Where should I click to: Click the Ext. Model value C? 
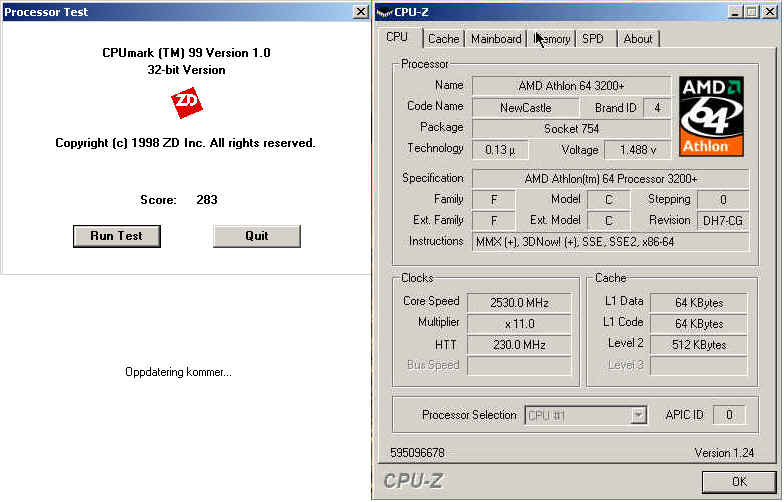(x=608, y=220)
